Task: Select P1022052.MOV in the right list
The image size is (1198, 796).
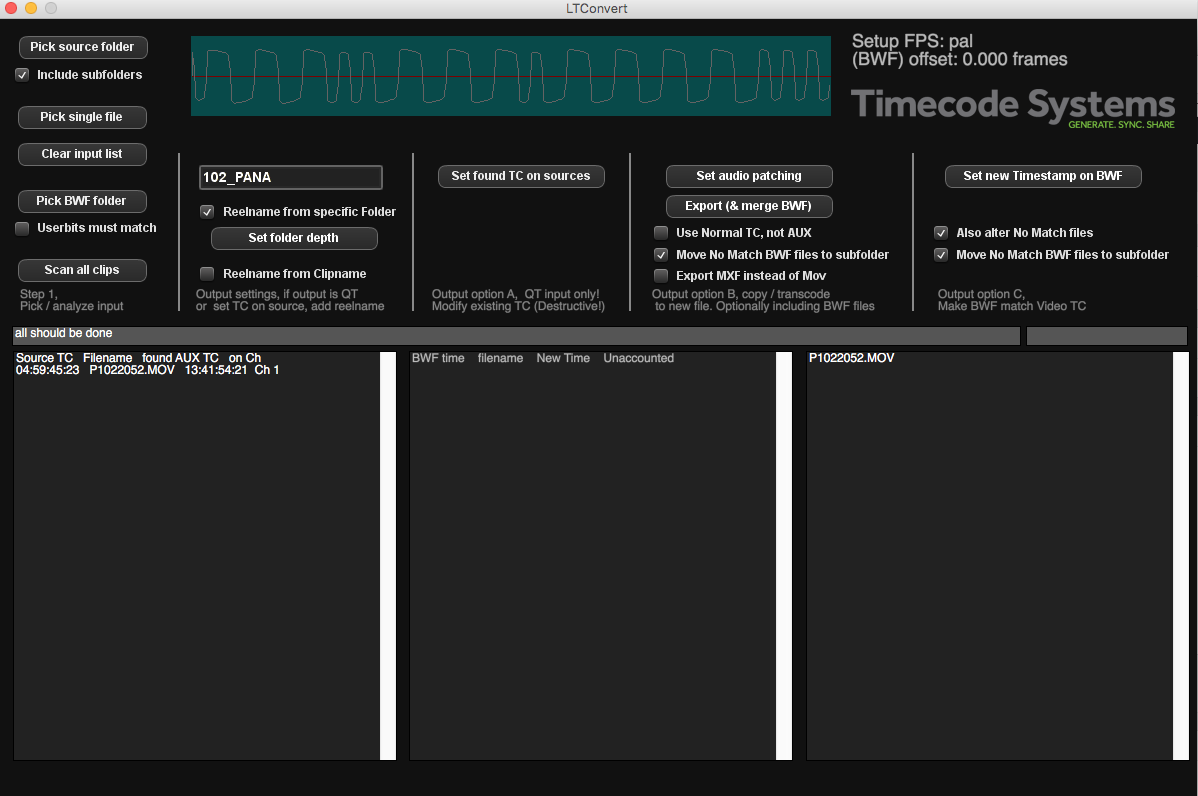Action: point(851,358)
